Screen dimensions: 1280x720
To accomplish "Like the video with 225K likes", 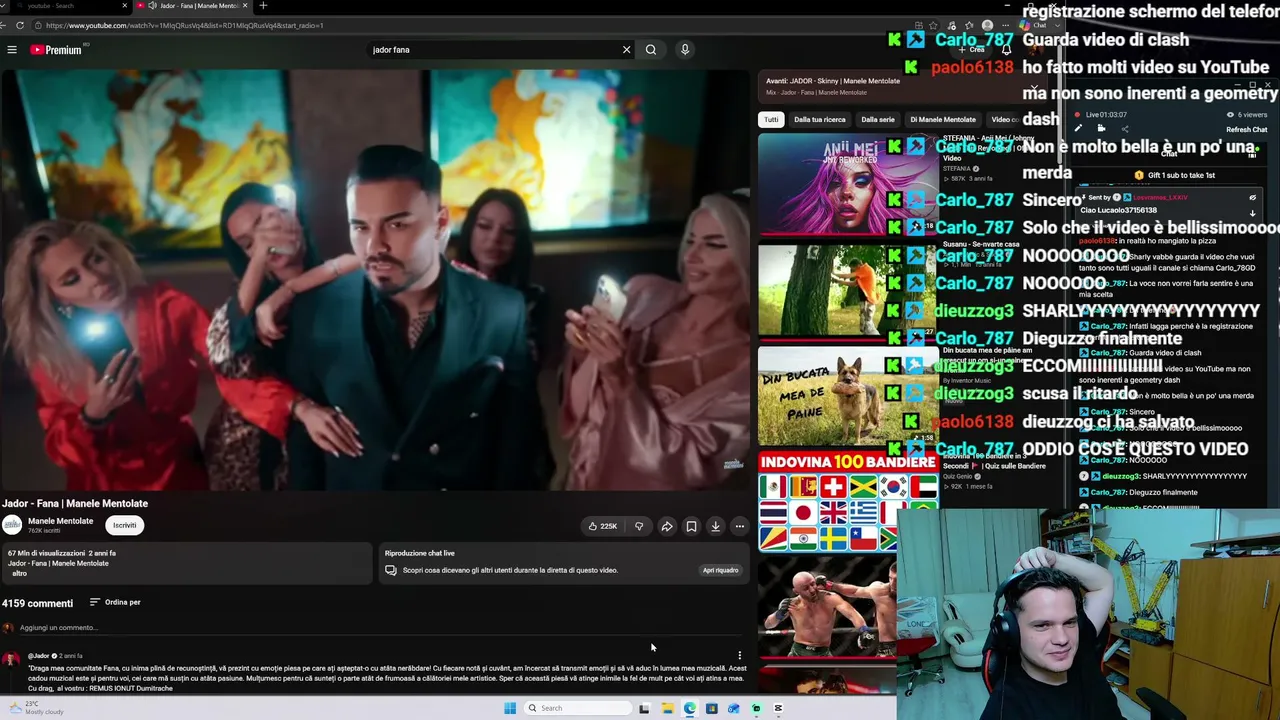I will click(x=603, y=526).
